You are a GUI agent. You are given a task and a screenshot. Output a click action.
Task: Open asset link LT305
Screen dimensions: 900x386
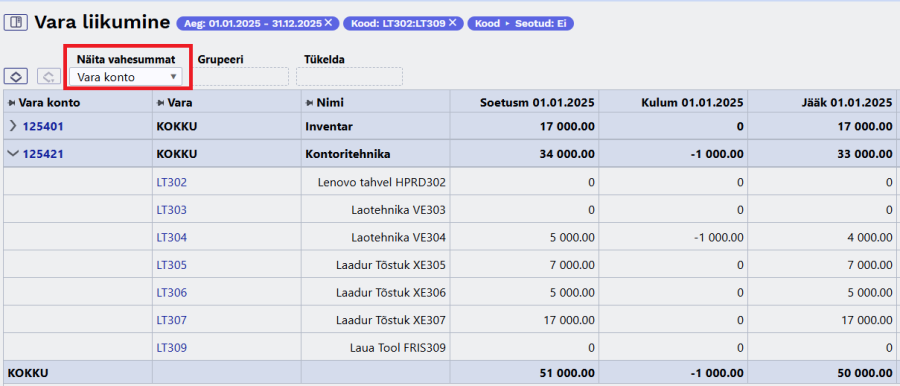click(x=172, y=265)
